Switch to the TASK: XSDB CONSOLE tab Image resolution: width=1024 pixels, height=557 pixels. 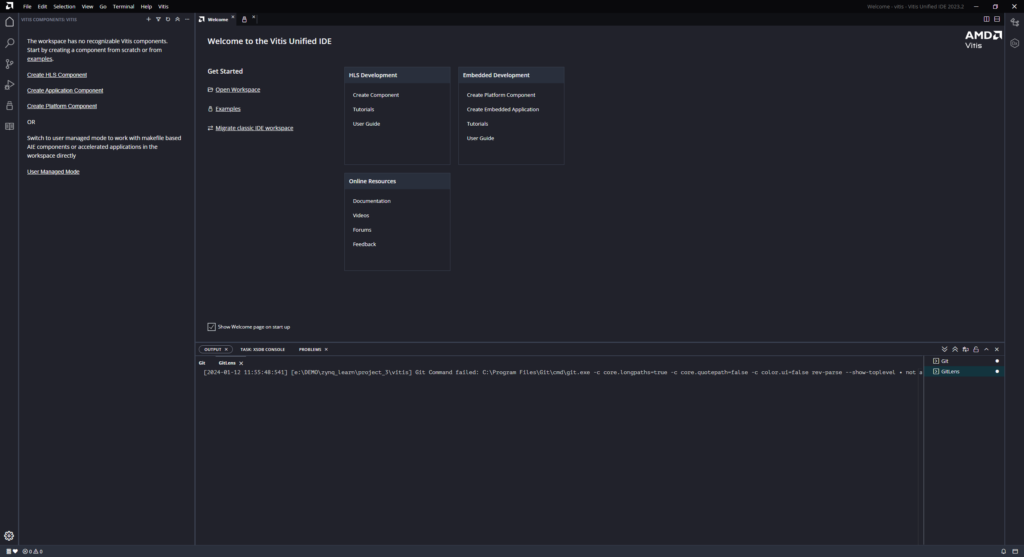(x=263, y=349)
